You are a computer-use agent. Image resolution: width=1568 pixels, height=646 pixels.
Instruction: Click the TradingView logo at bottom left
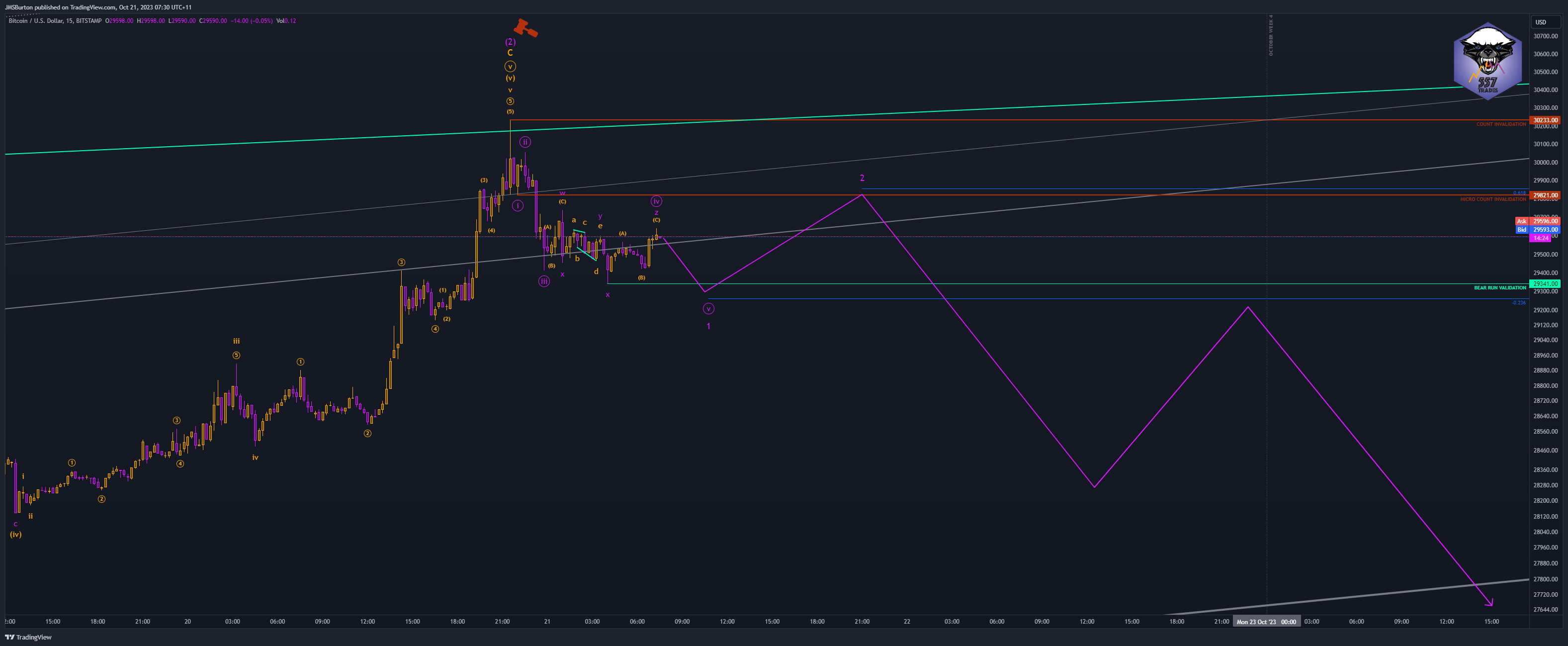(28, 637)
